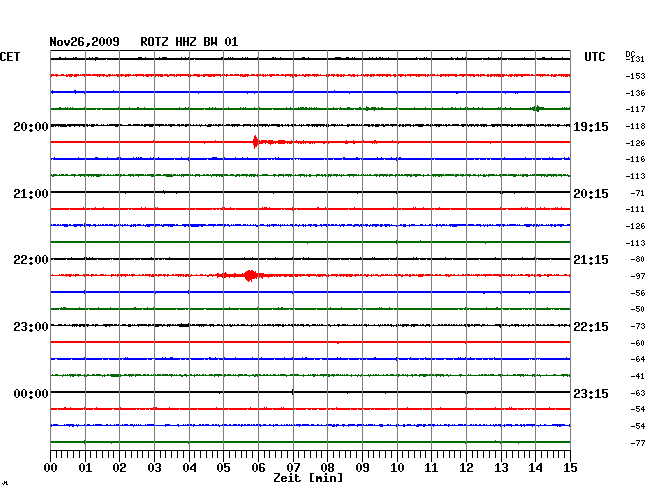Click minute axis tick label 07
This screenshot has height=494, width=650.
pyautogui.click(x=293, y=468)
